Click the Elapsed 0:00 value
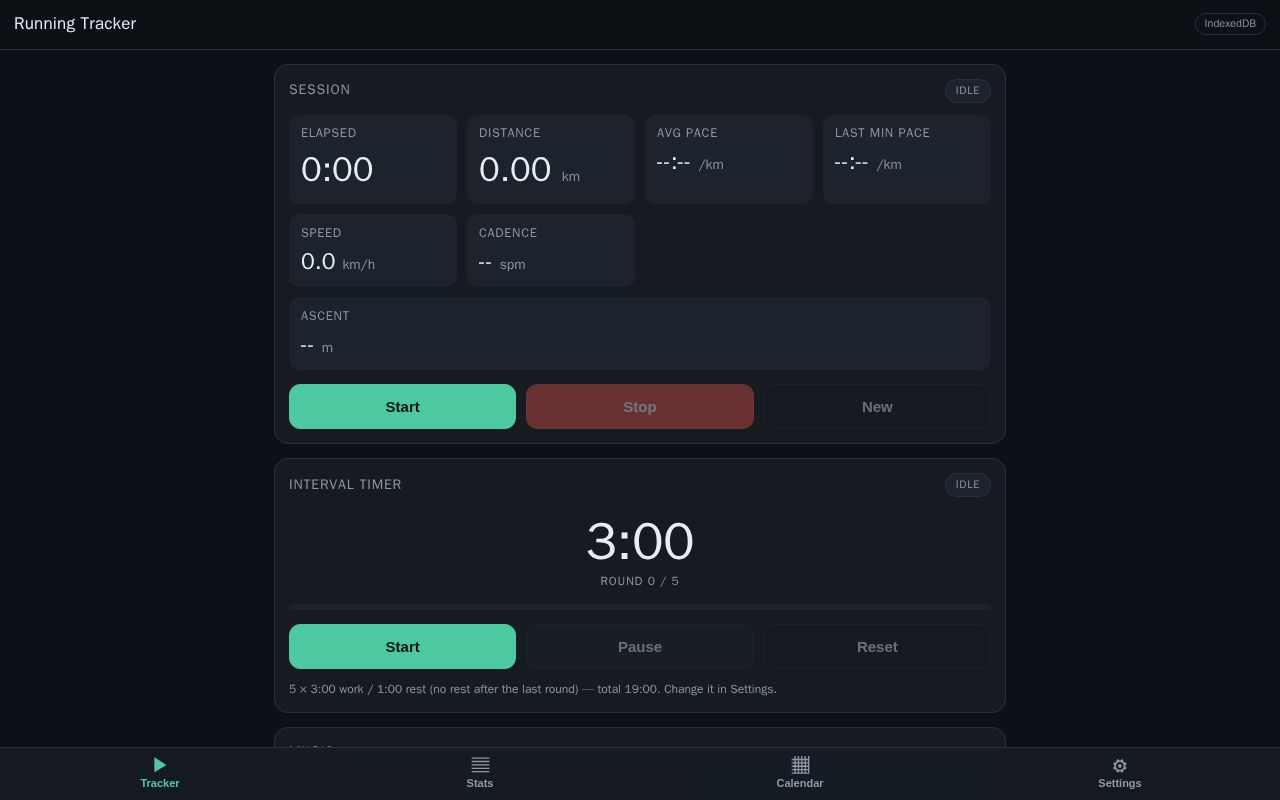This screenshot has width=1280, height=800. click(337, 170)
